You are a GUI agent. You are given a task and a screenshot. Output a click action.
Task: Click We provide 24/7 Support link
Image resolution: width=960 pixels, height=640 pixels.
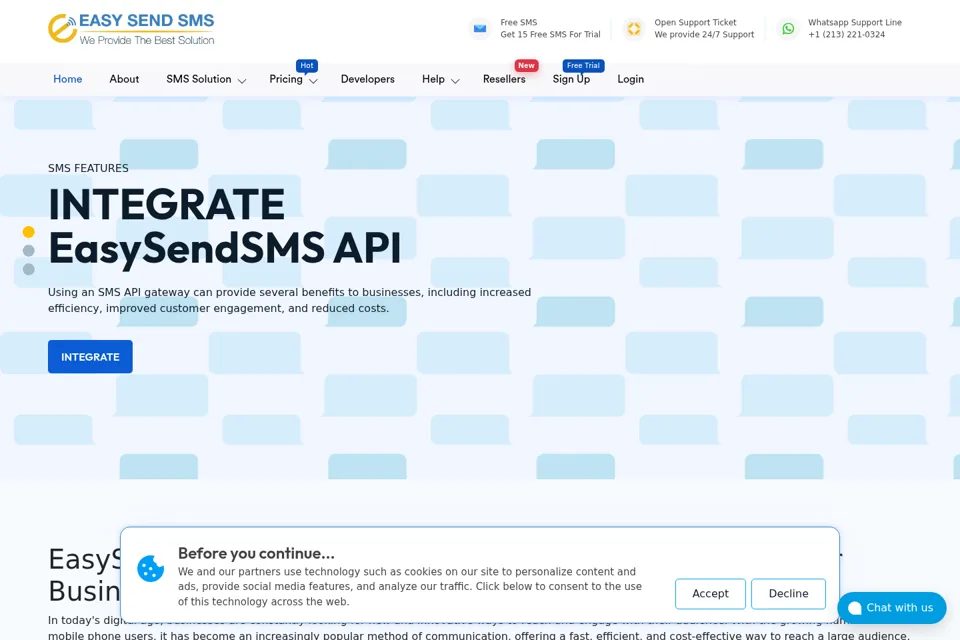click(704, 34)
